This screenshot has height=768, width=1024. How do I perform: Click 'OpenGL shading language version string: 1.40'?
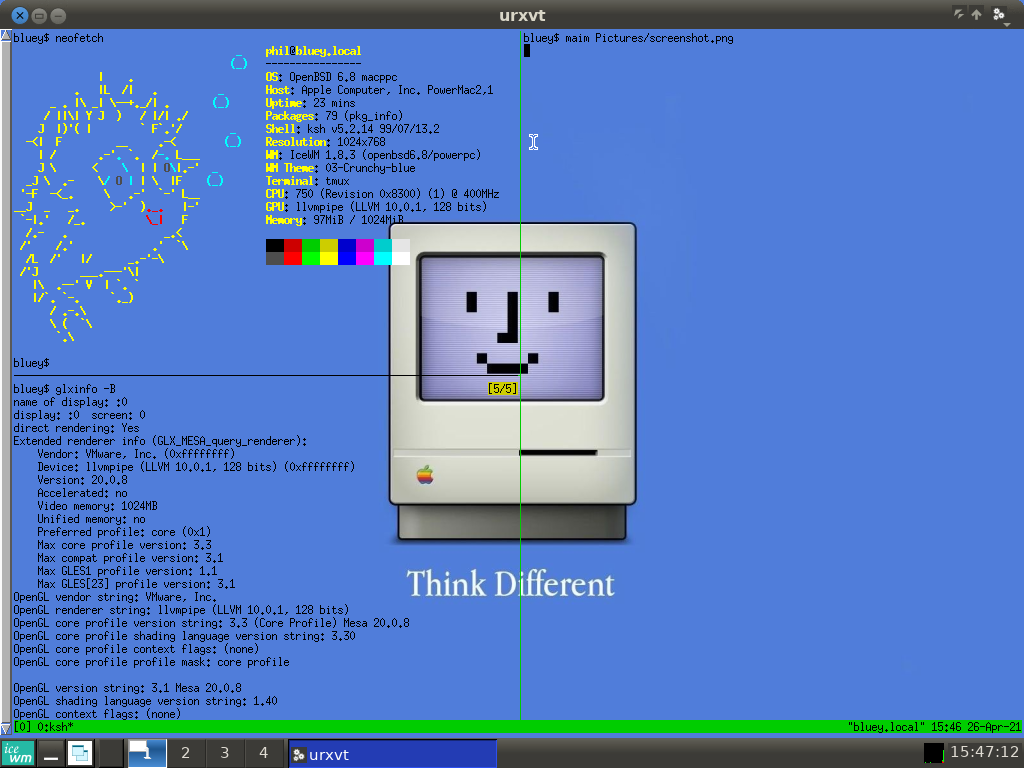coord(146,701)
